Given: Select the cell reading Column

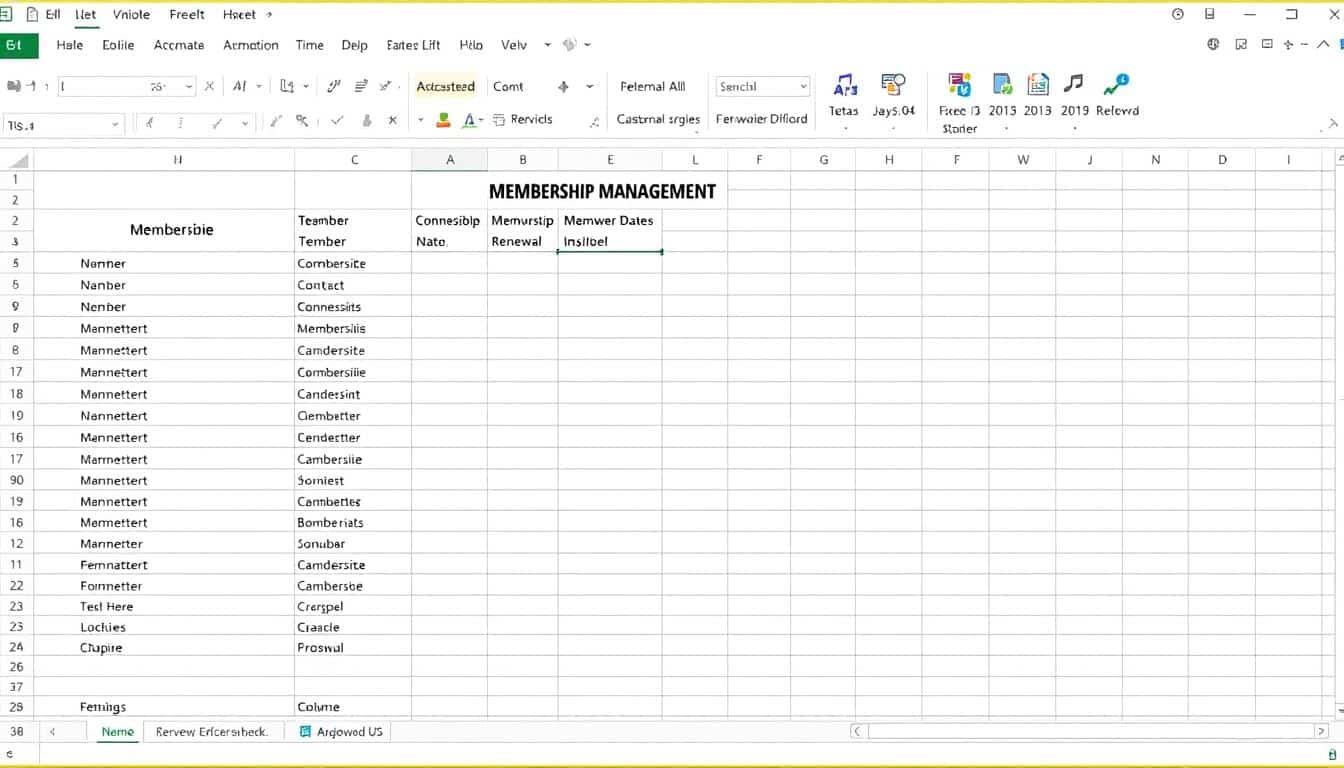Looking at the screenshot, I should (x=353, y=707).
